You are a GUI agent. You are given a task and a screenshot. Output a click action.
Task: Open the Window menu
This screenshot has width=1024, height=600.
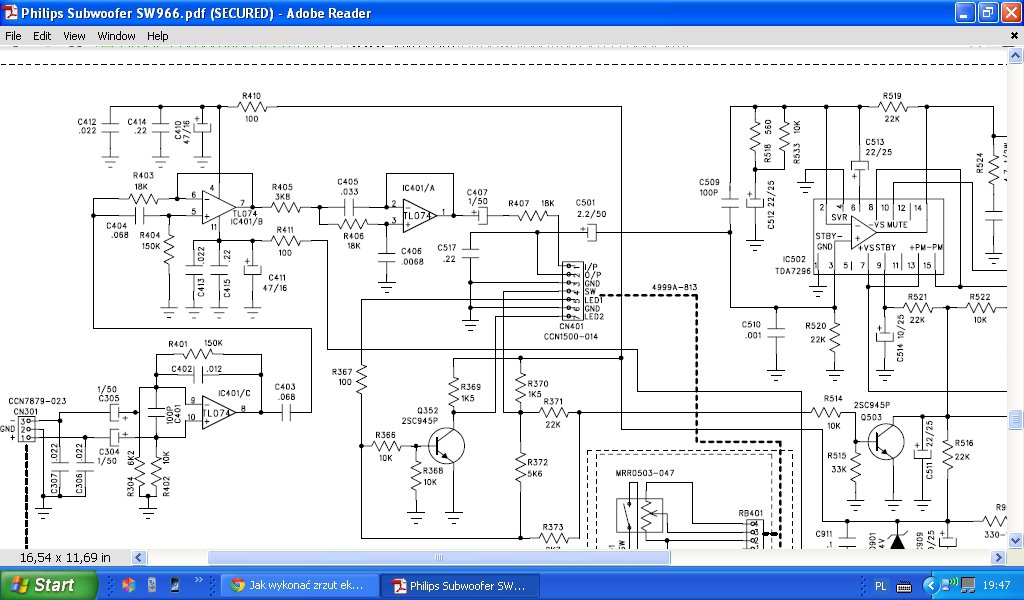click(x=116, y=36)
